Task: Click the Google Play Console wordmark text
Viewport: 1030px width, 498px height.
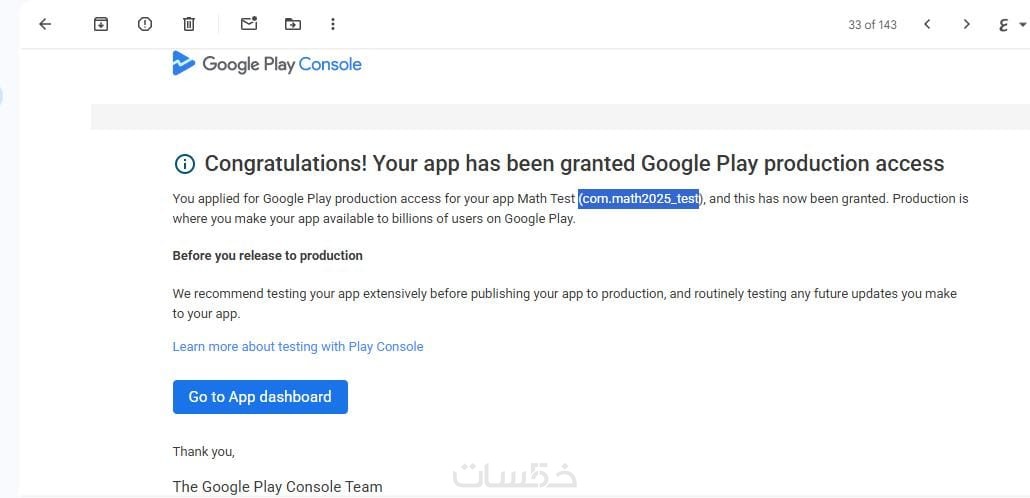Action: [282, 65]
